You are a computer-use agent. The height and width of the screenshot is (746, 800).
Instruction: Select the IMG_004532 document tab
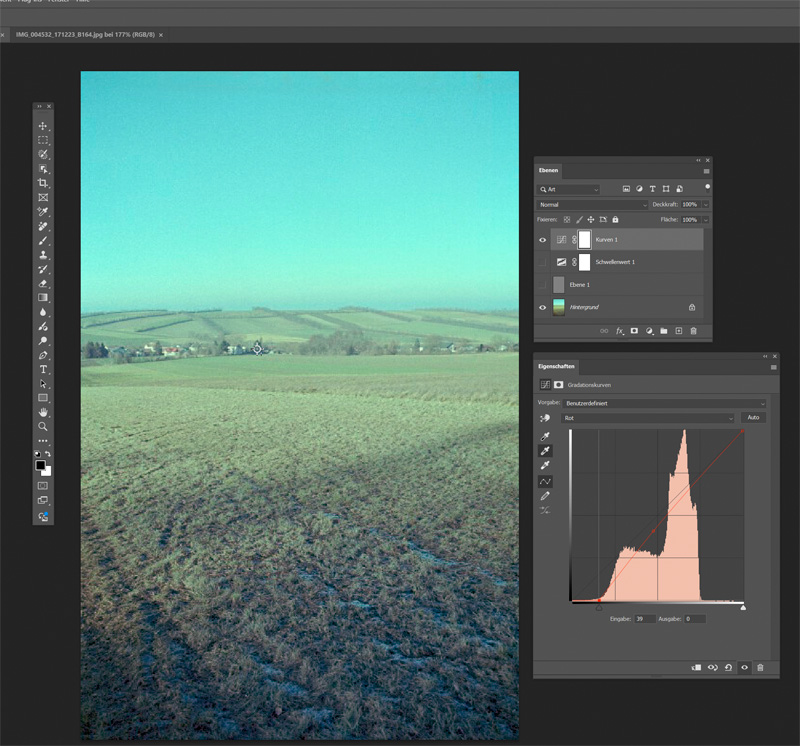[x=85, y=35]
